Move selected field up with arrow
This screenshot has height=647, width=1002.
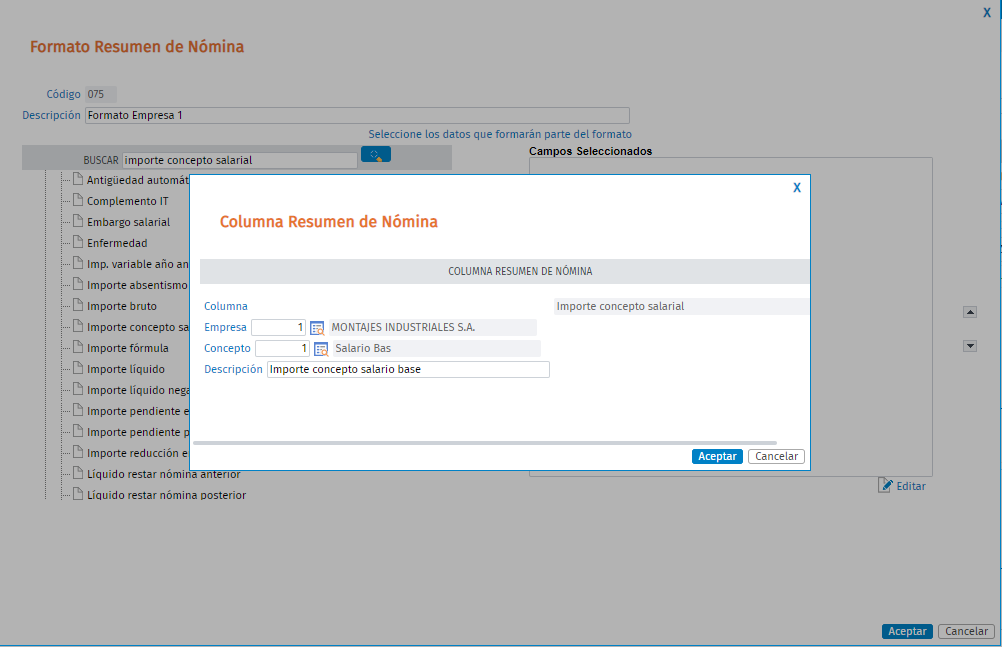(970, 312)
